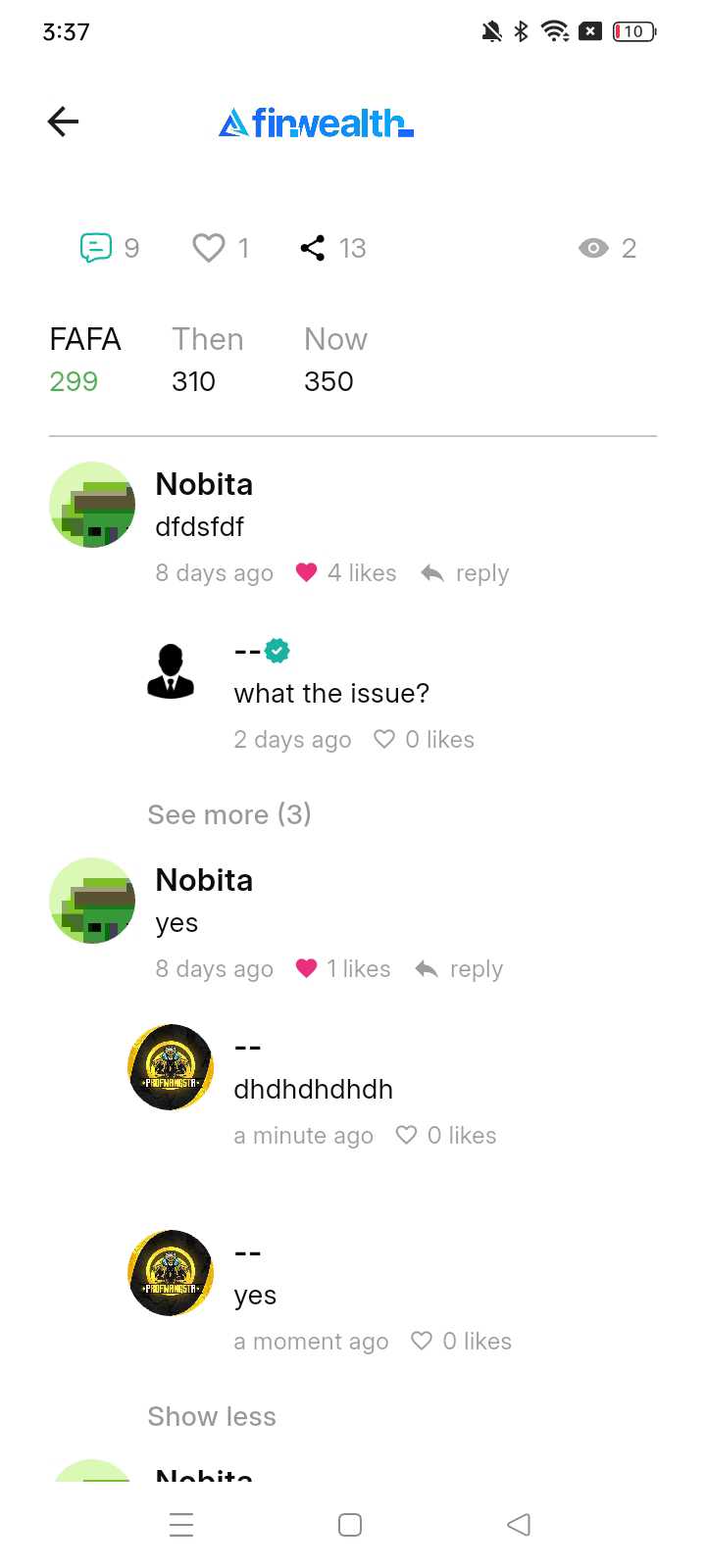706x1568 pixels.
Task: Tap the finwealth logo
Action: coord(316,122)
